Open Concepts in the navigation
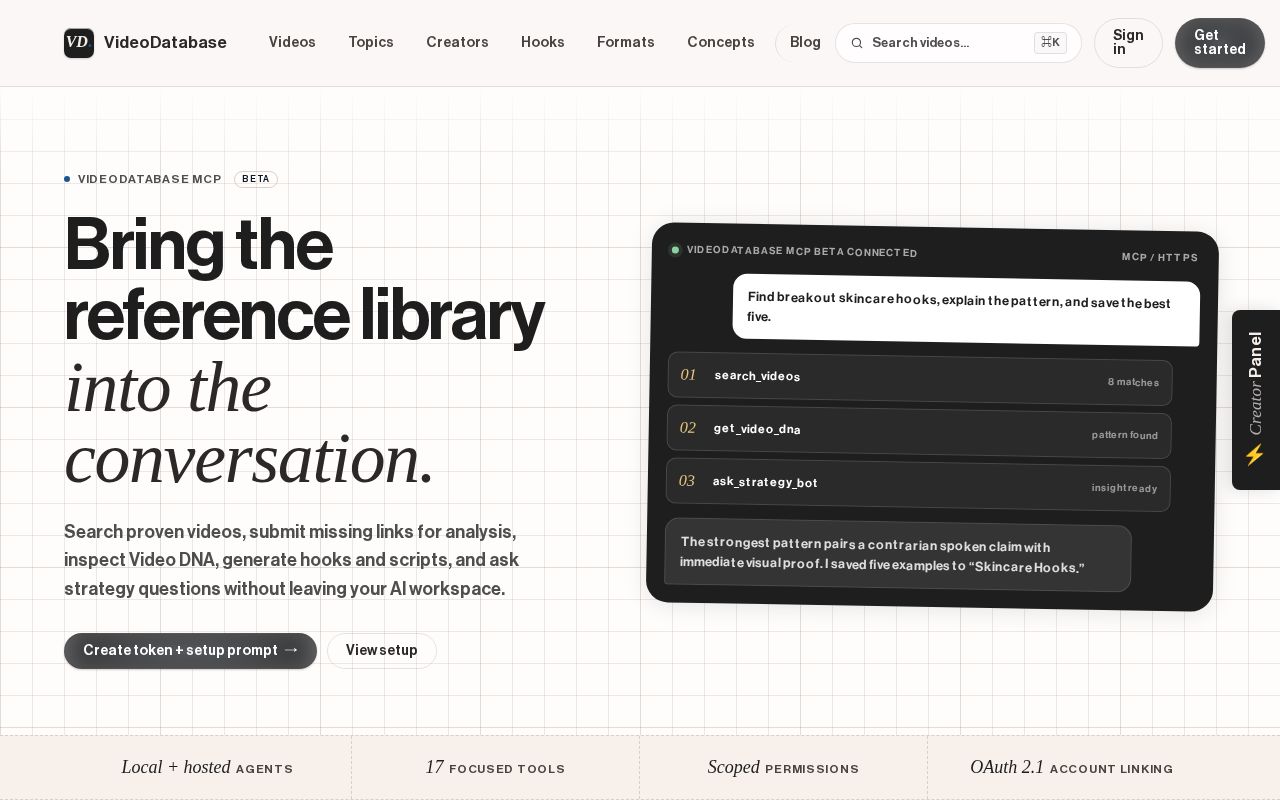Screen dimensions: 1280x800 coord(721,42)
